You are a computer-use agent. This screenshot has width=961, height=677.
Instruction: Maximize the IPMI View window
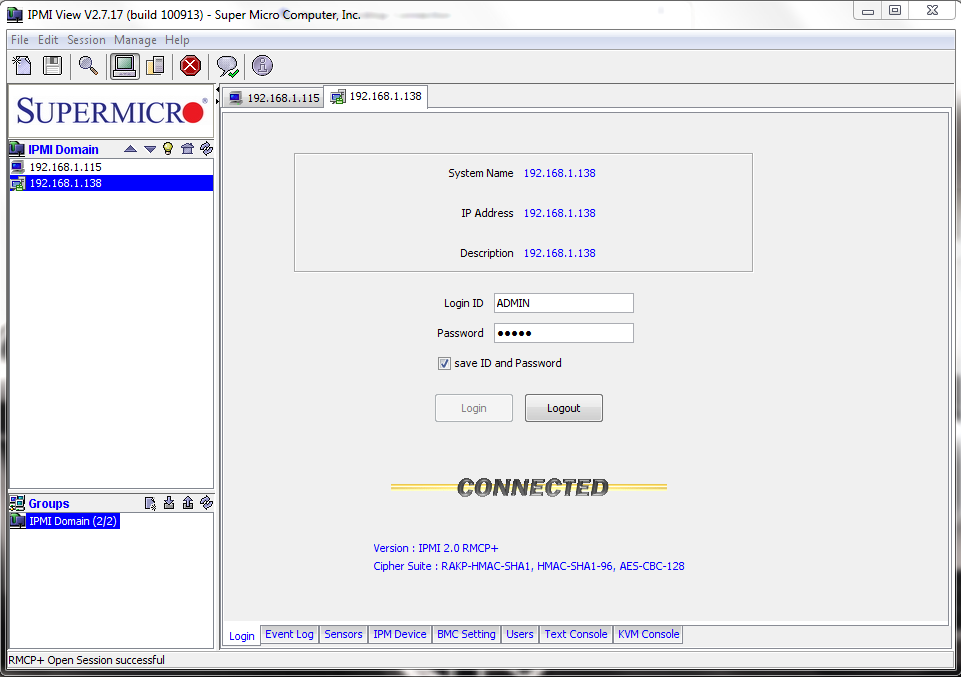[x=895, y=10]
